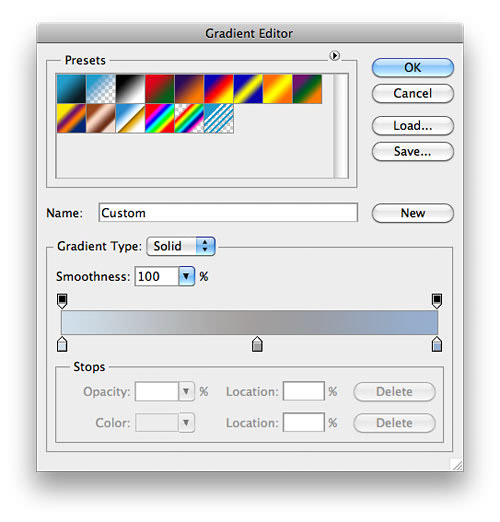Click the Smoothness value field
Screen dimensions: 500x522
157,276
